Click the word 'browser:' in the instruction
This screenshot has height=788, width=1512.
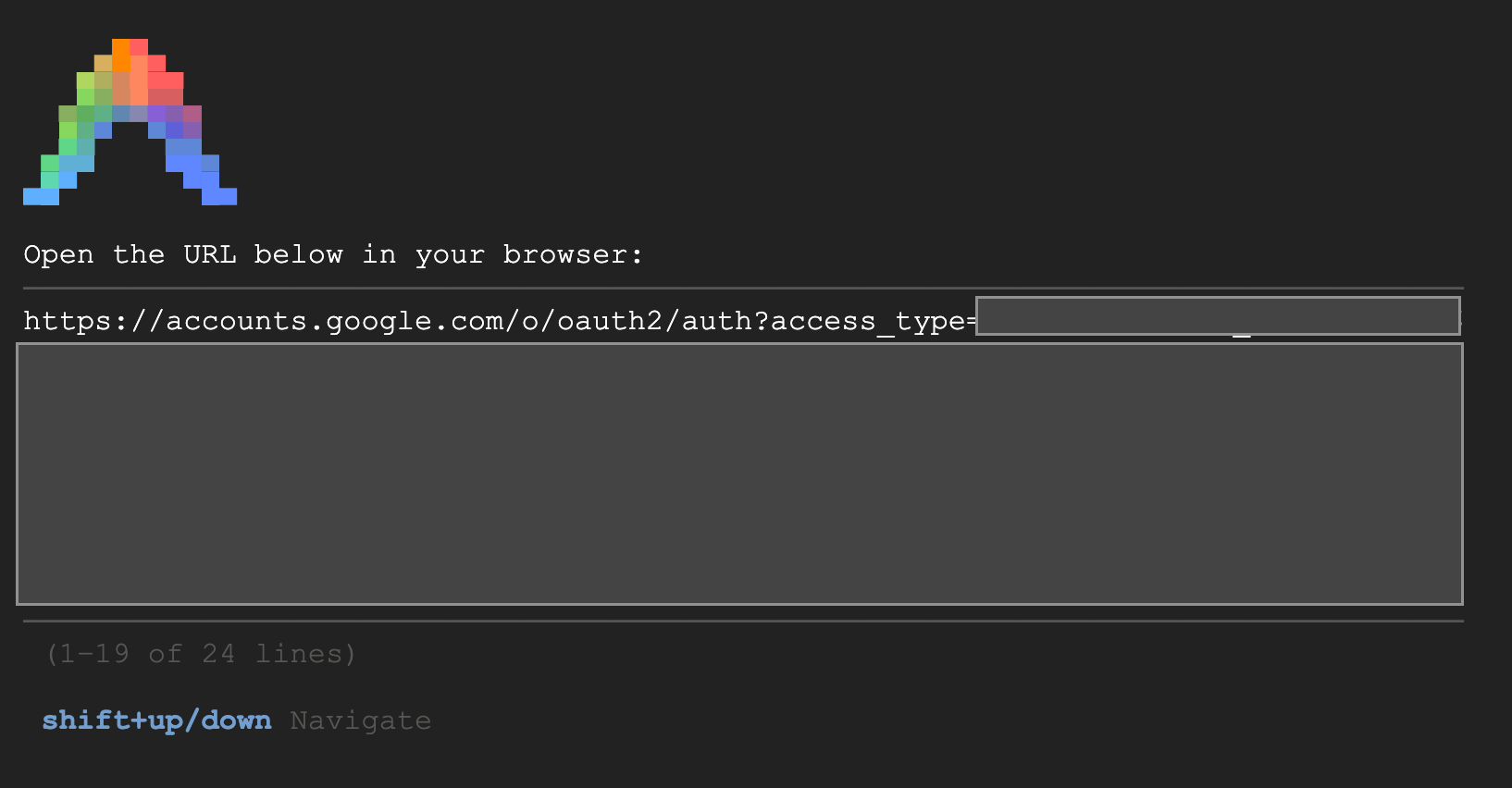point(573,254)
